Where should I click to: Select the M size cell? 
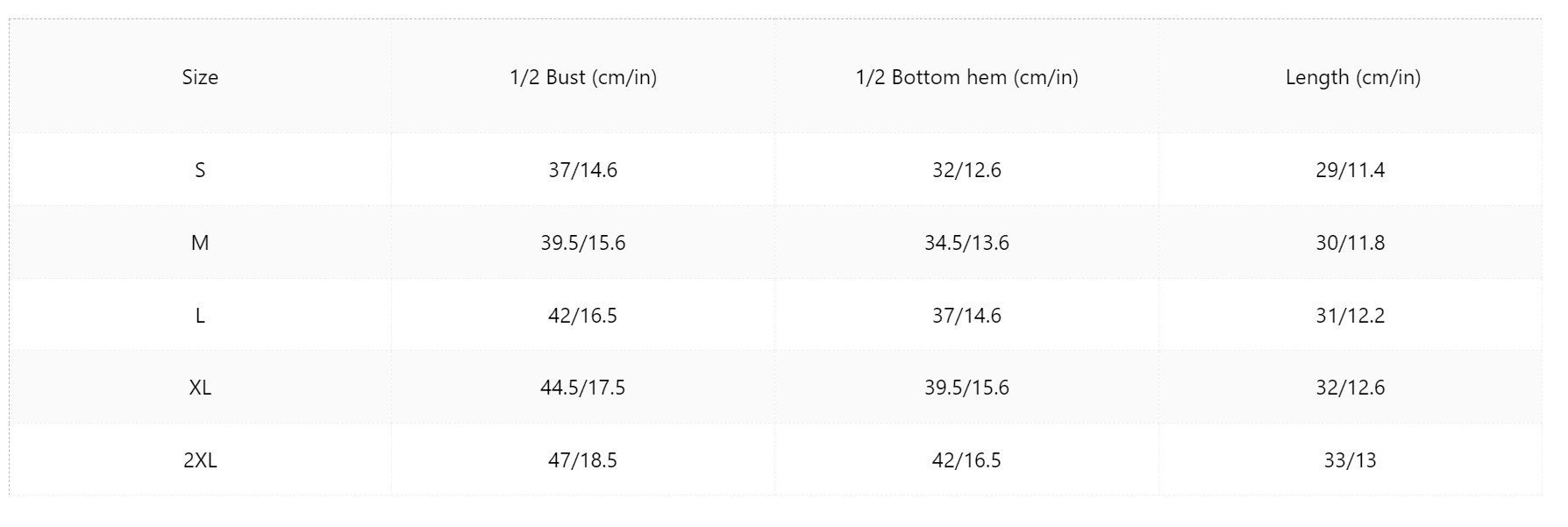tap(200, 243)
